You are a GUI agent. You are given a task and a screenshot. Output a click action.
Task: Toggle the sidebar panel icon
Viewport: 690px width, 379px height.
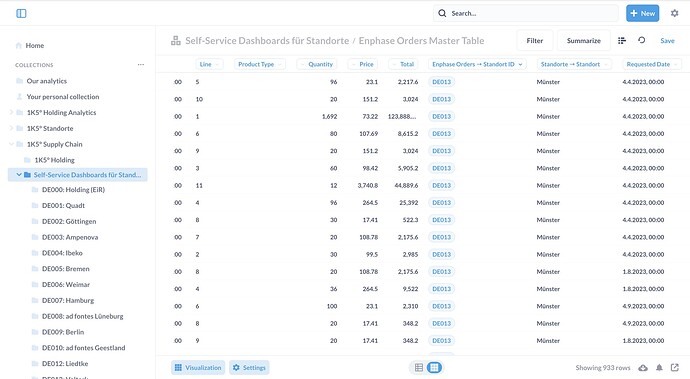(x=21, y=13)
